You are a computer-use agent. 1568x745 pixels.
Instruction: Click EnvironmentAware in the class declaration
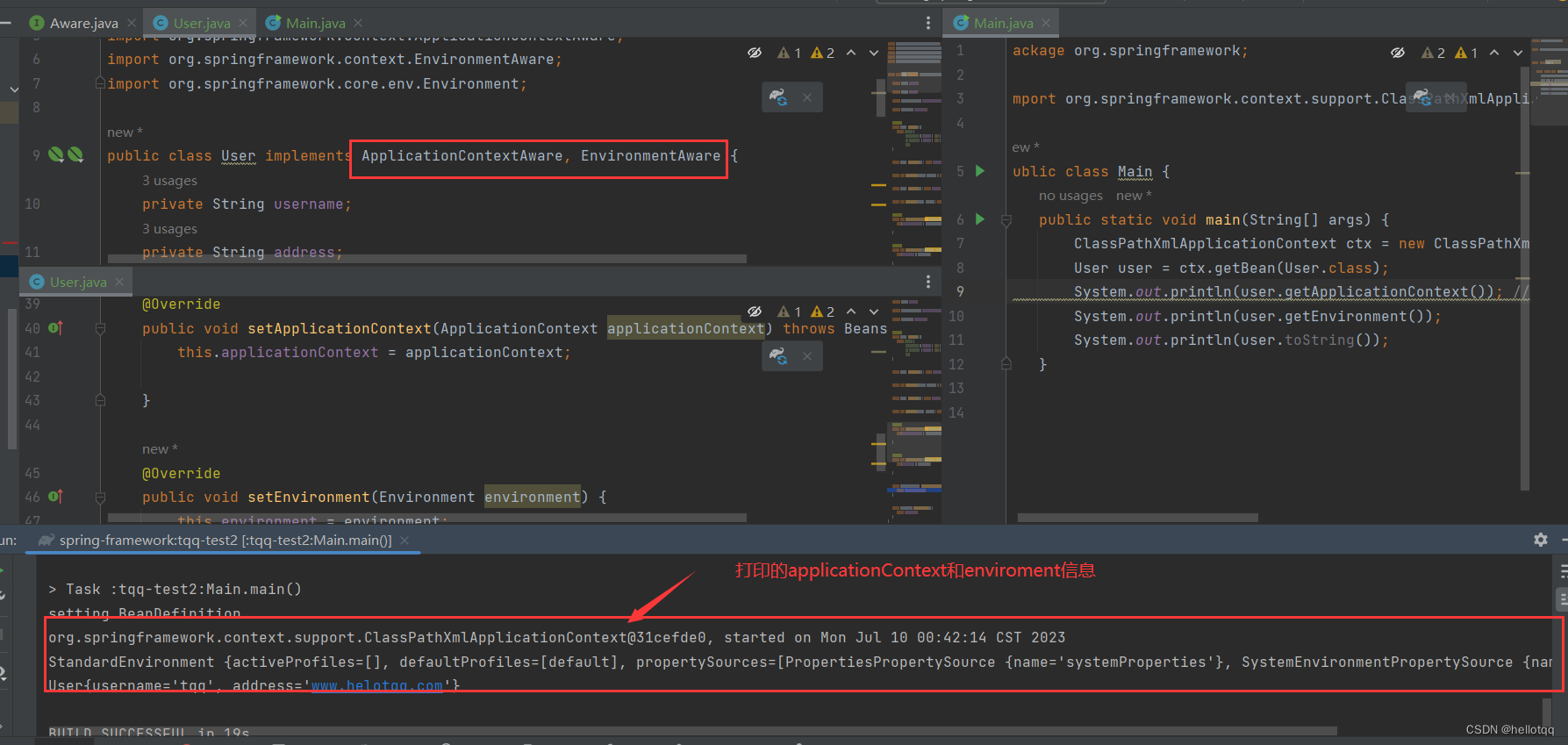coord(650,155)
